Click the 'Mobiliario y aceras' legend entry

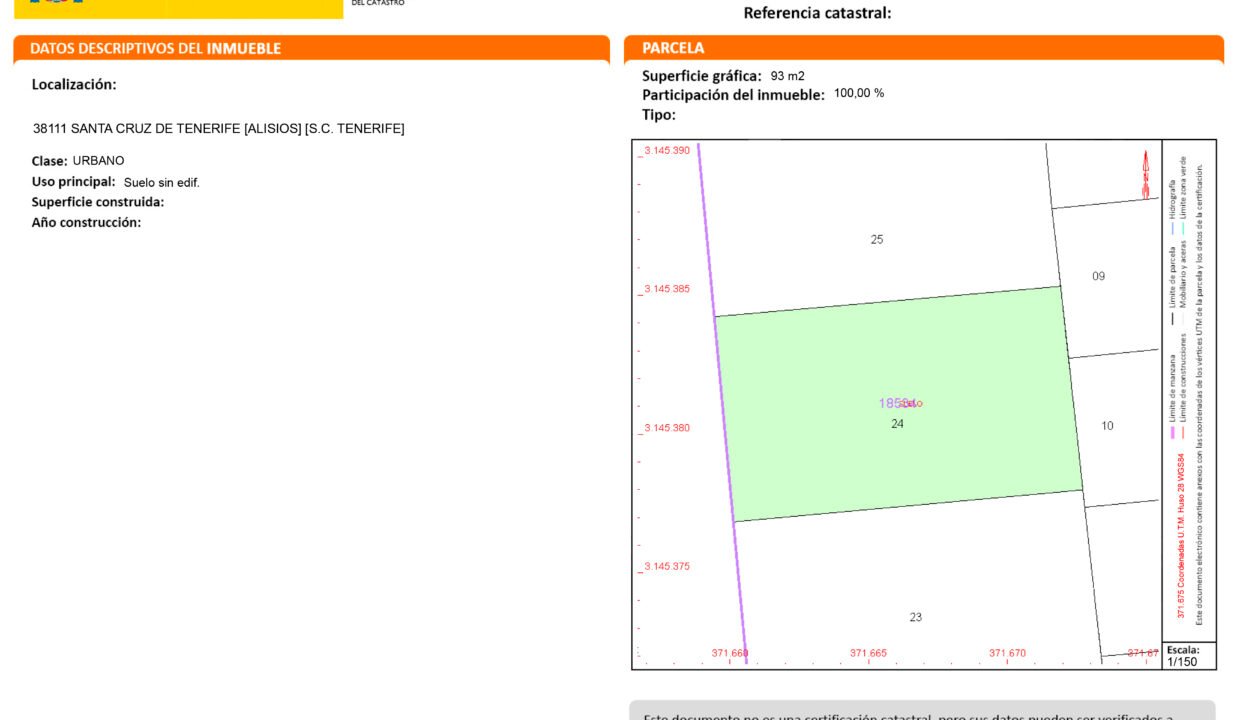(1184, 272)
